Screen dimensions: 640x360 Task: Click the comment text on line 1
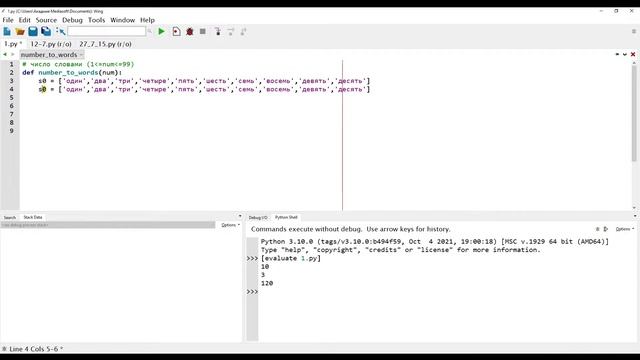tap(78, 64)
